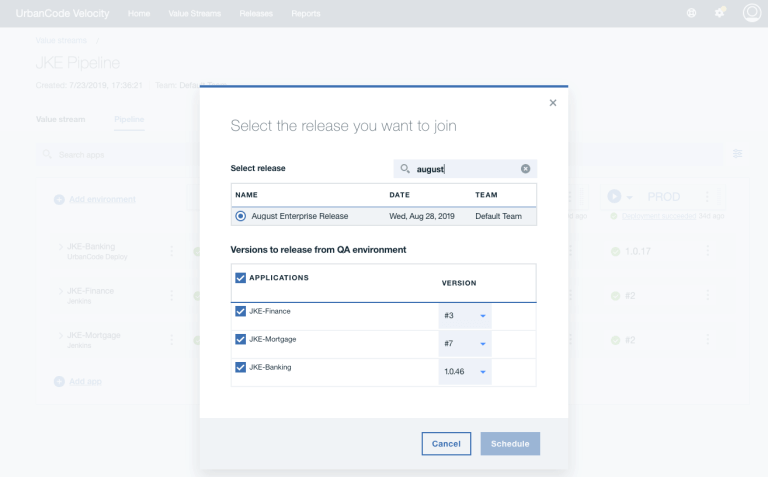
Task: Uncheck the JKE-Banking checkbox
Action: click(240, 367)
